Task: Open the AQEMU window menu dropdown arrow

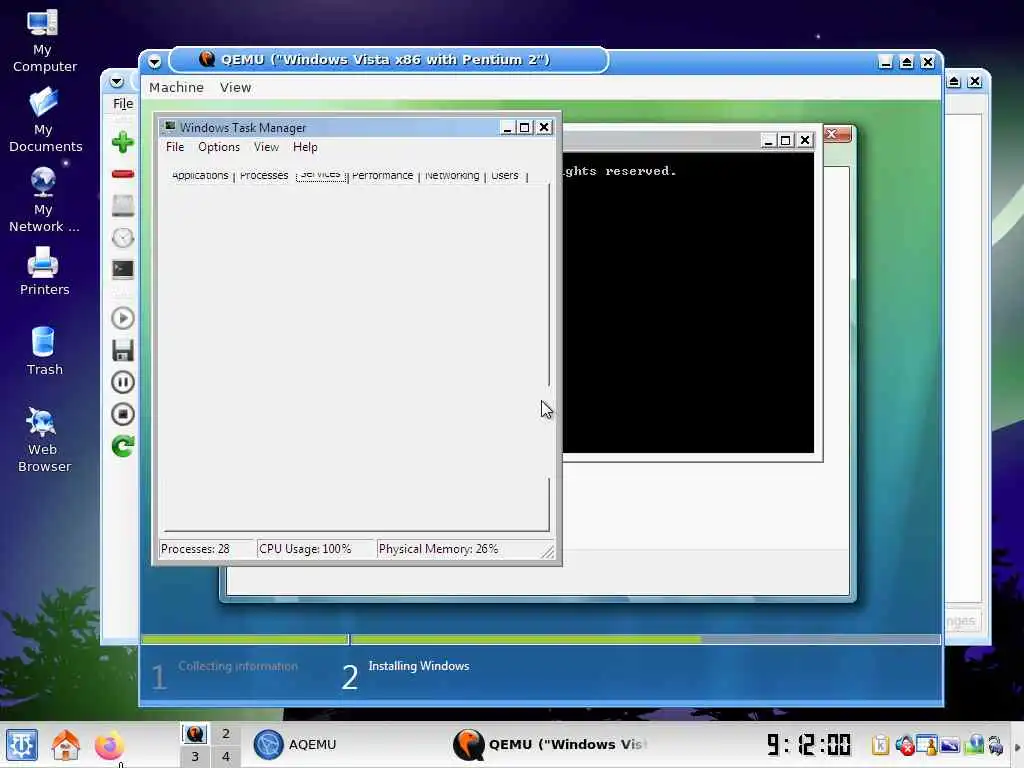Action: (116, 82)
